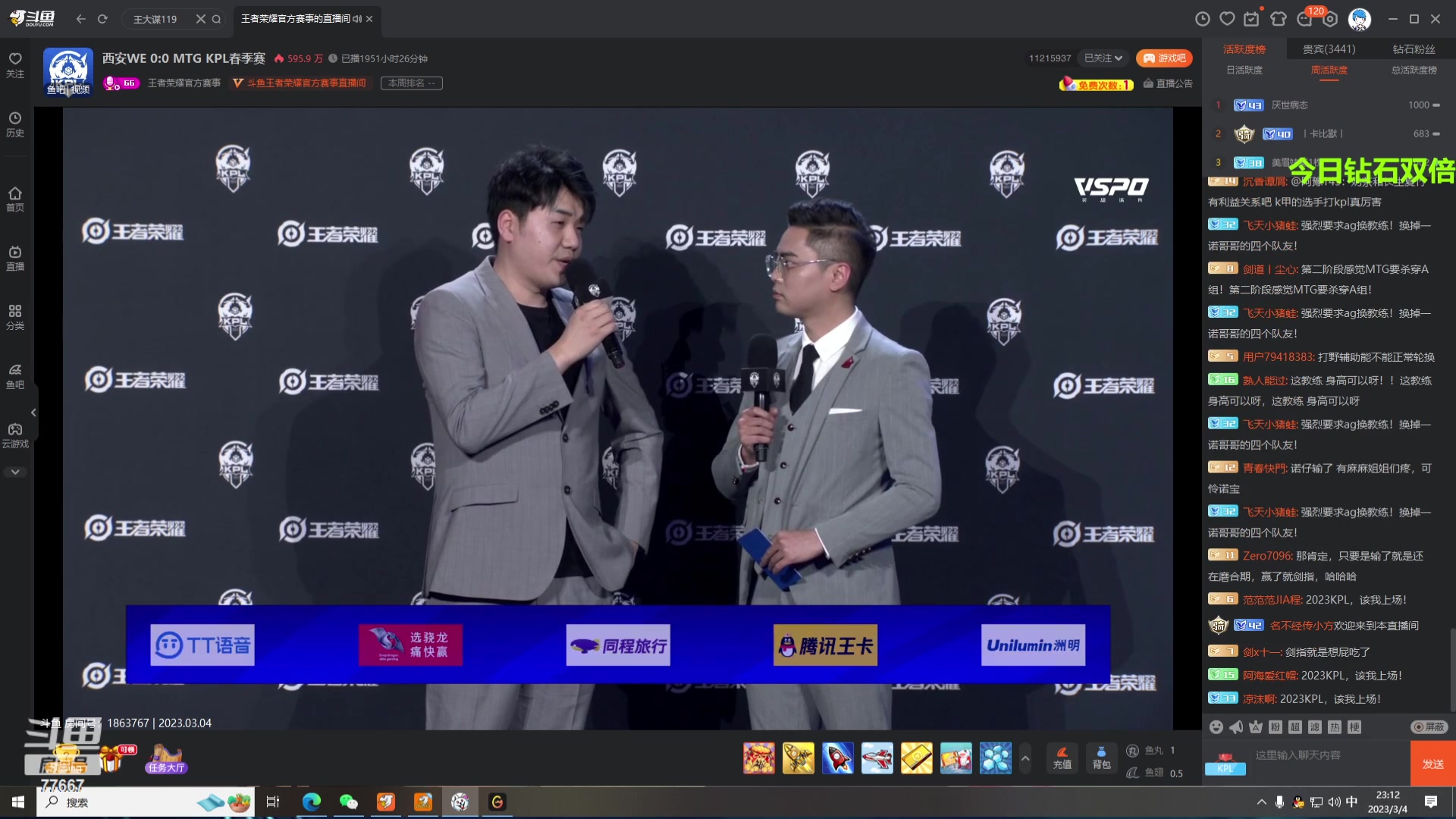Open the emoji picker in chat
The image size is (1456, 819).
(1216, 727)
